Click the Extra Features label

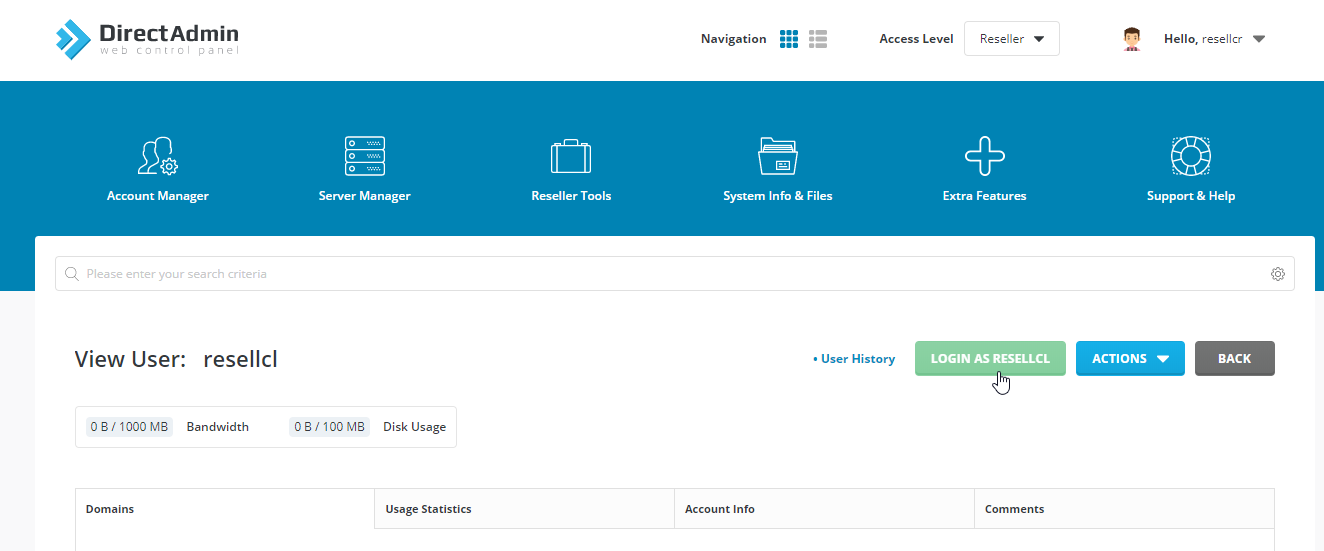coord(985,196)
